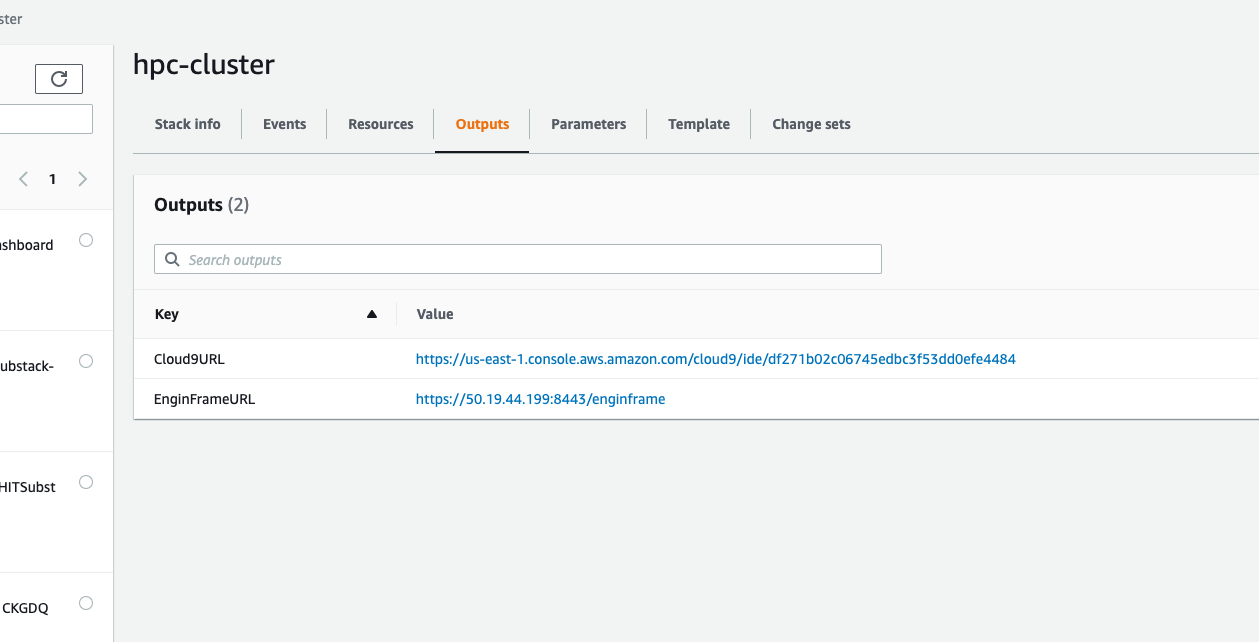Select the 'HITSubst' stack radio button
This screenshot has height=642, width=1259.
tap(86, 482)
